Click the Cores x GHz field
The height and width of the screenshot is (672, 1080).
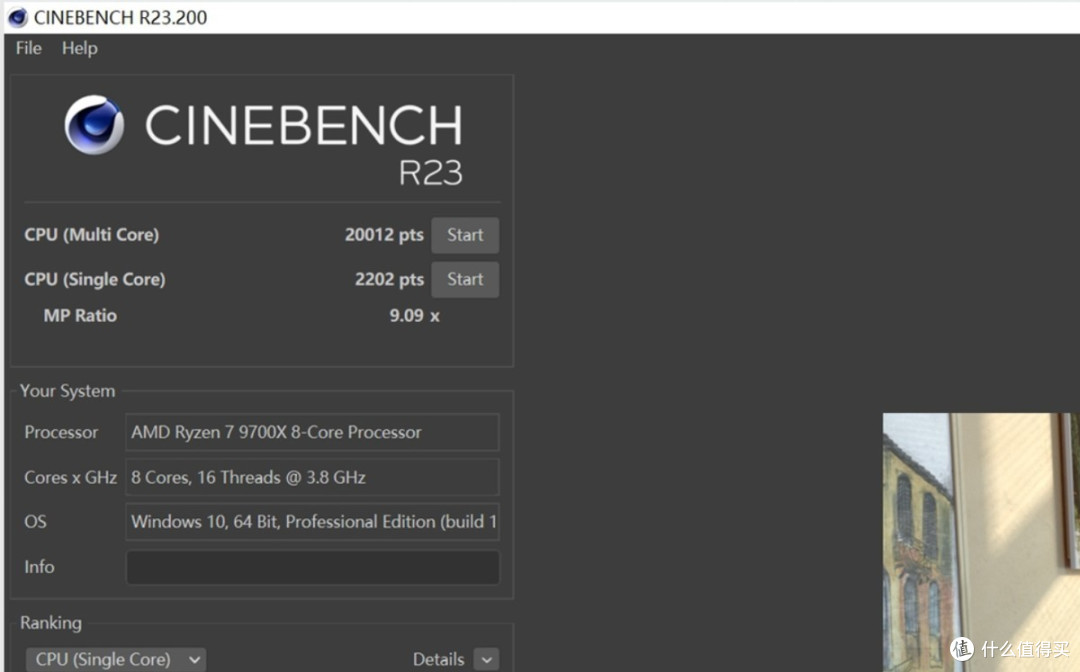click(312, 477)
